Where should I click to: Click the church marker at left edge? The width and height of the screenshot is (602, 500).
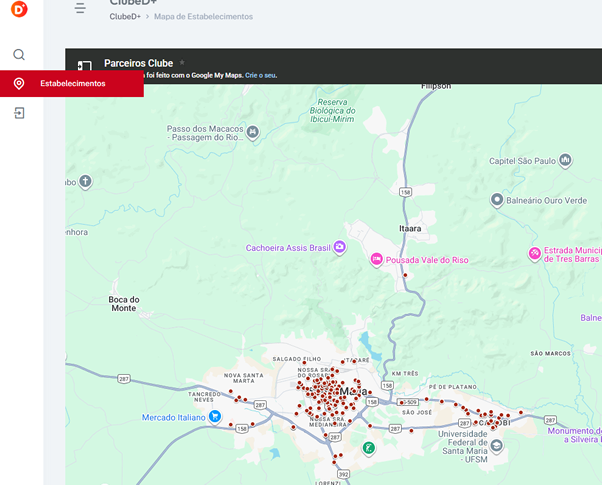pos(85,182)
